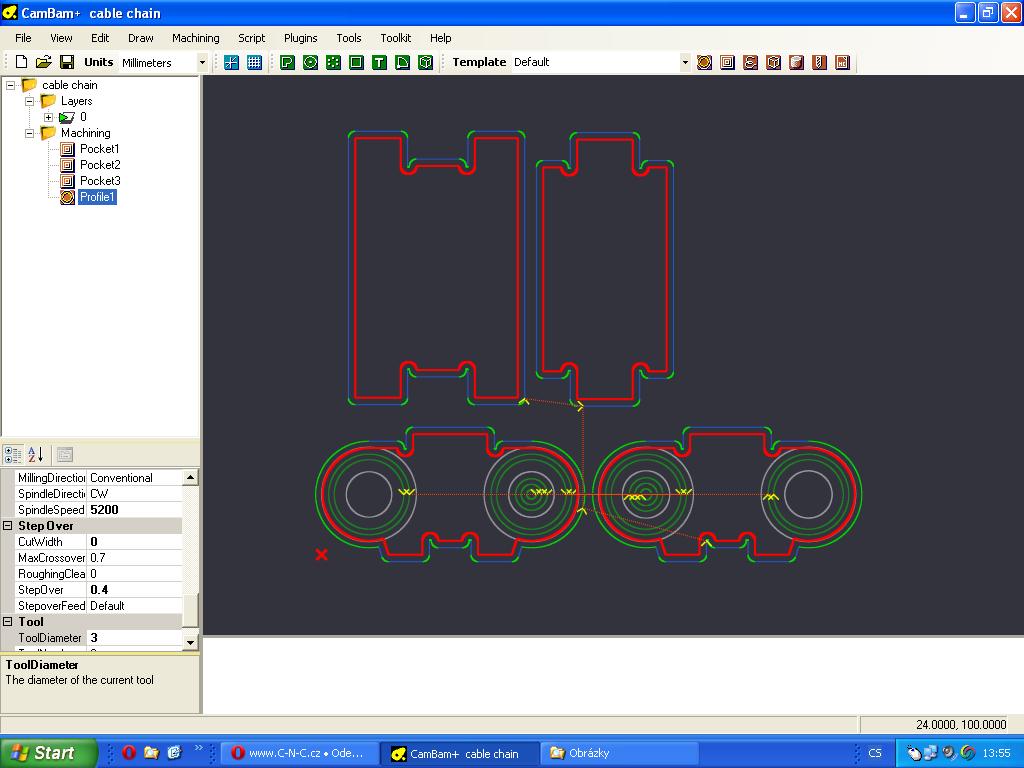The width and height of the screenshot is (1024, 768).
Task: Open the Plugins menu
Action: click(300, 38)
